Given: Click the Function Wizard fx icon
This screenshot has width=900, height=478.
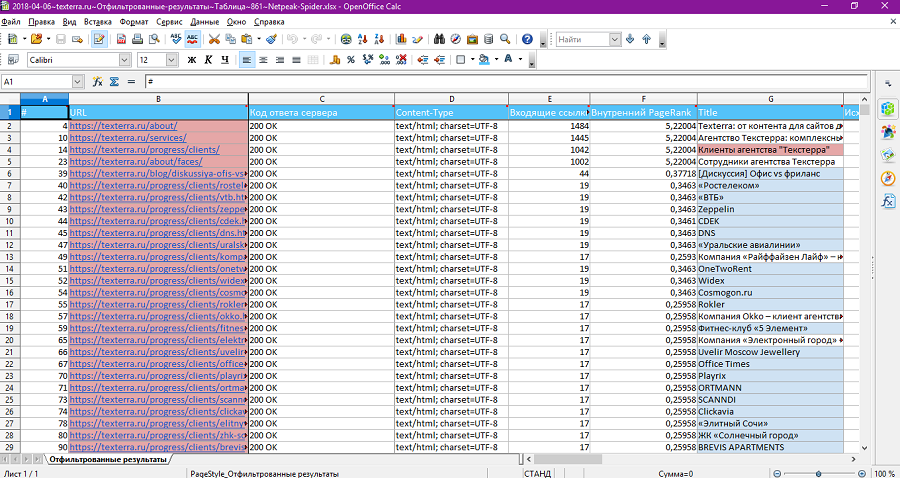Looking at the screenshot, I should (98, 82).
